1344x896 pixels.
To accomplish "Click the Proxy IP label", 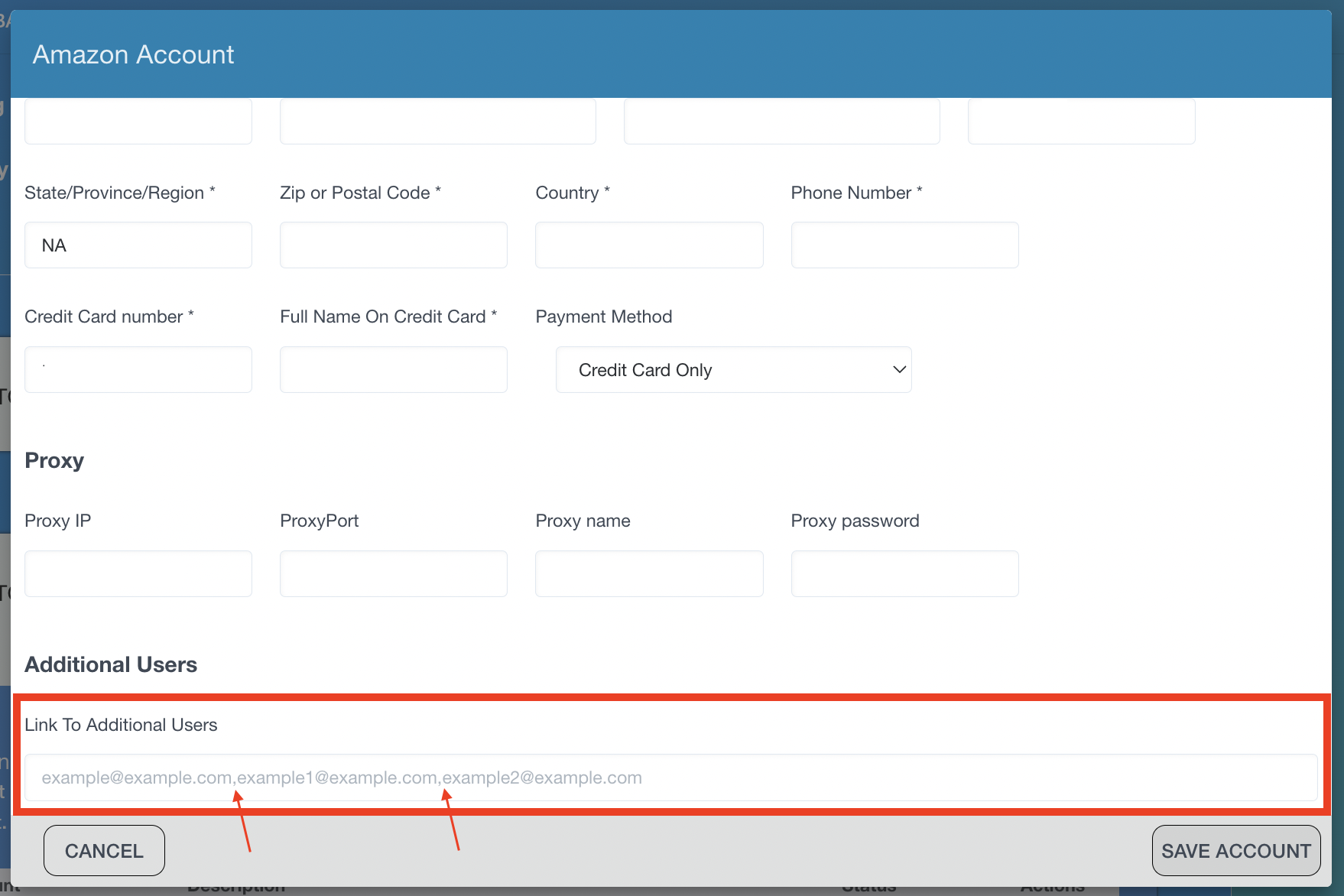I will [58, 521].
